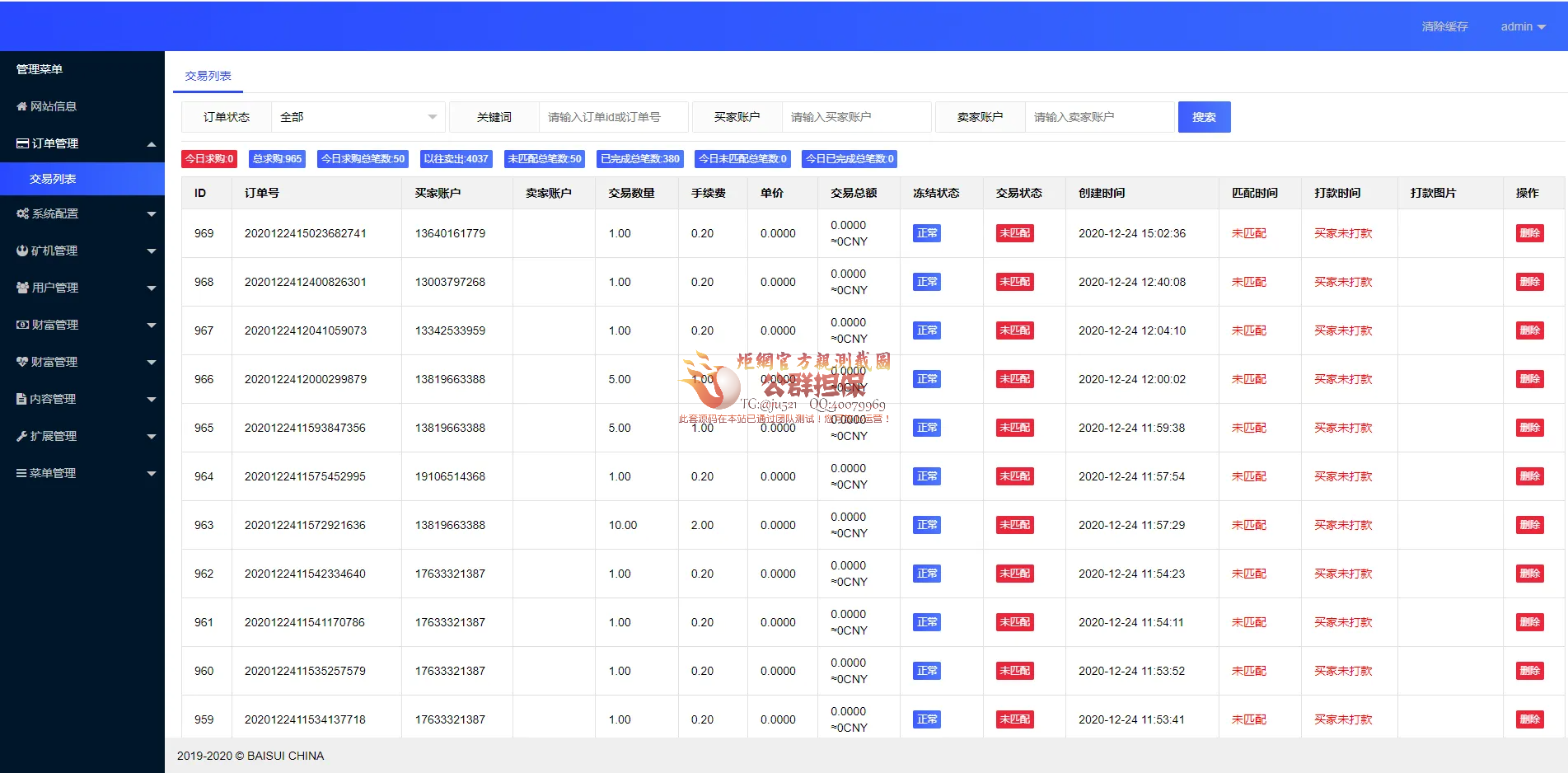The image size is (1568, 773).
Task: Open the 订单状态 dropdown showing 全部
Action: [x=358, y=117]
